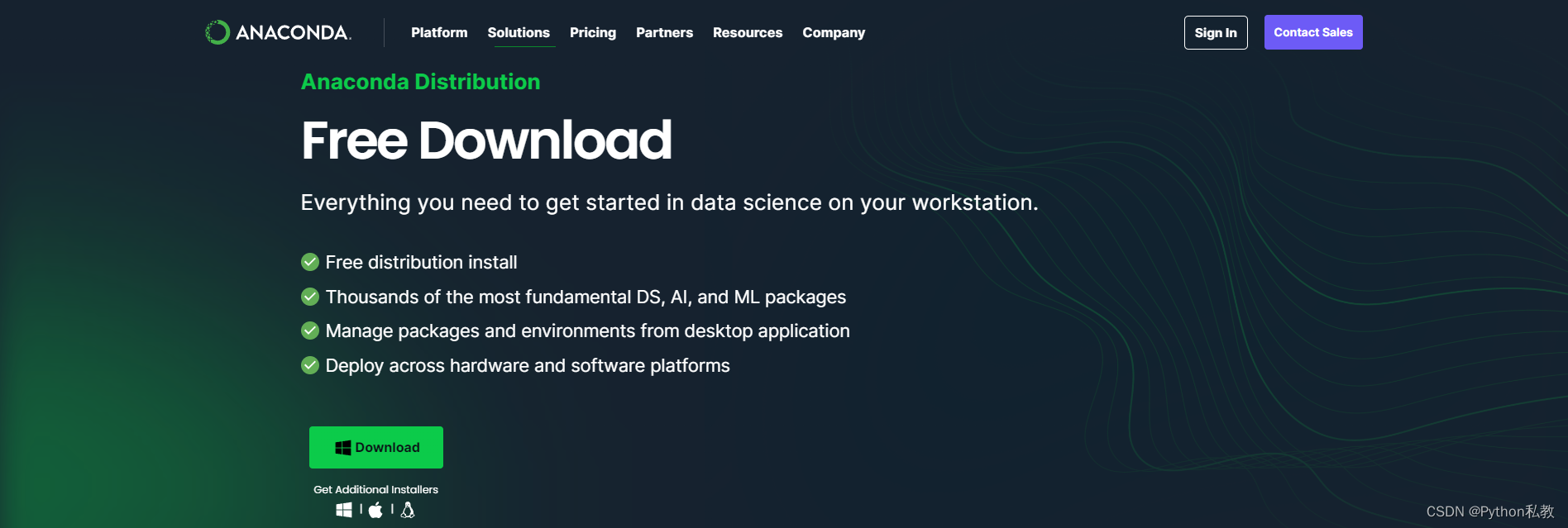
Task: Open the Partners menu
Action: coord(664,32)
